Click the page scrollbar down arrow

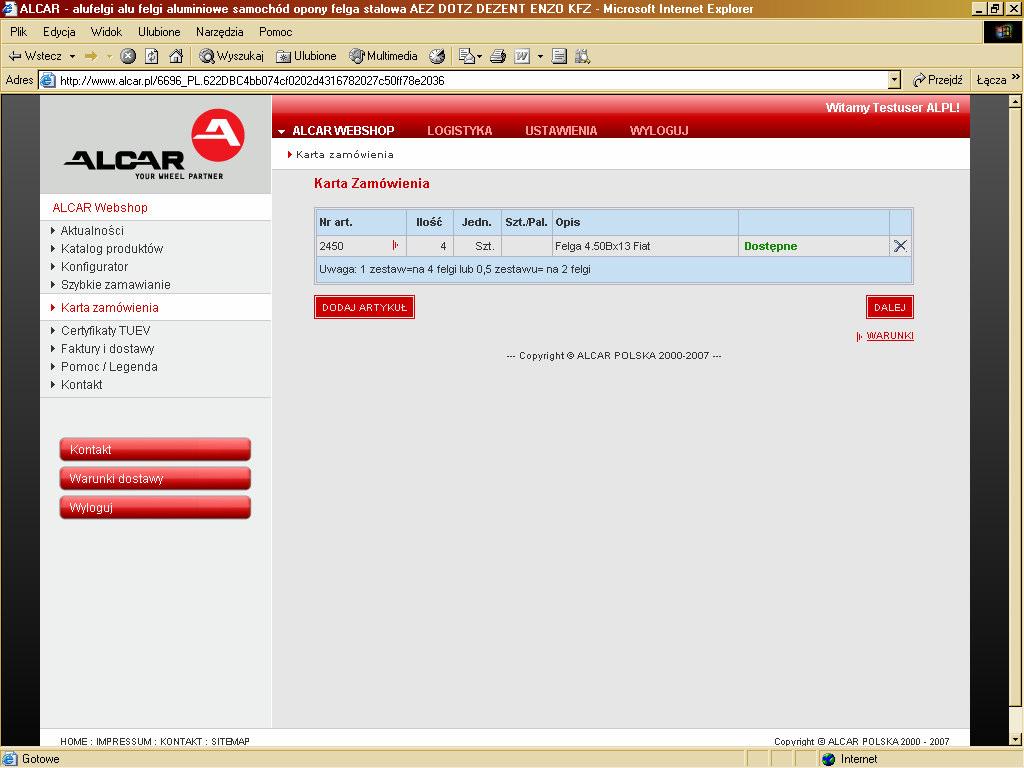tap(1015, 739)
